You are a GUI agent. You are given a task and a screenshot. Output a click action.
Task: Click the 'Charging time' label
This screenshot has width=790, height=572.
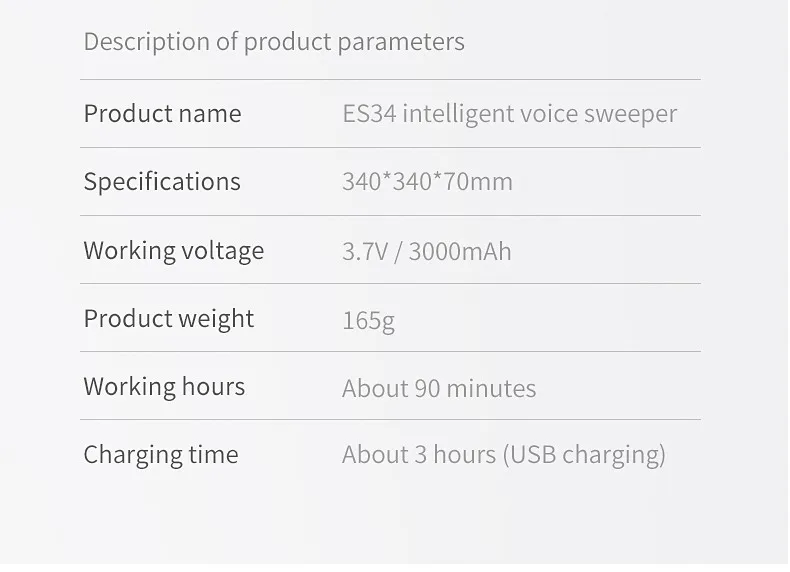[160, 455]
